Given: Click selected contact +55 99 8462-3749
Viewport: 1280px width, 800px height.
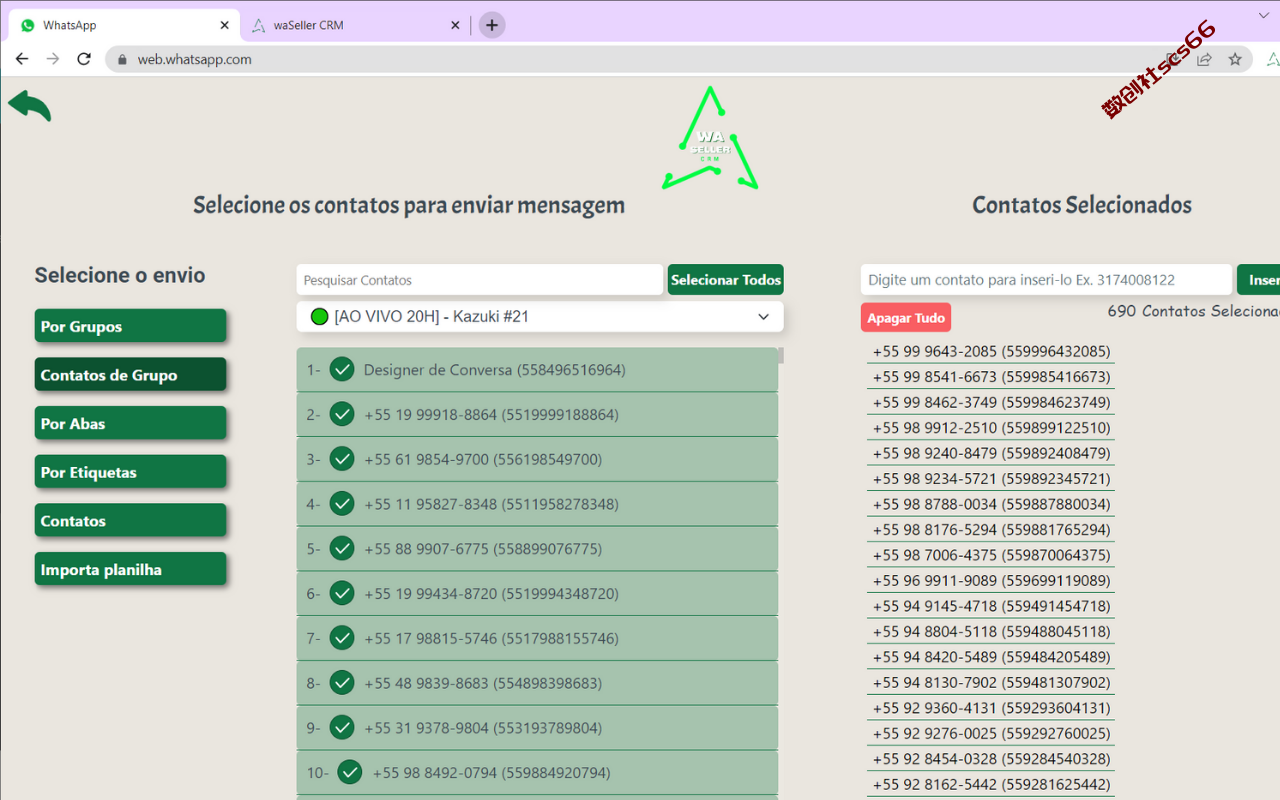Looking at the screenshot, I should [x=991, y=402].
